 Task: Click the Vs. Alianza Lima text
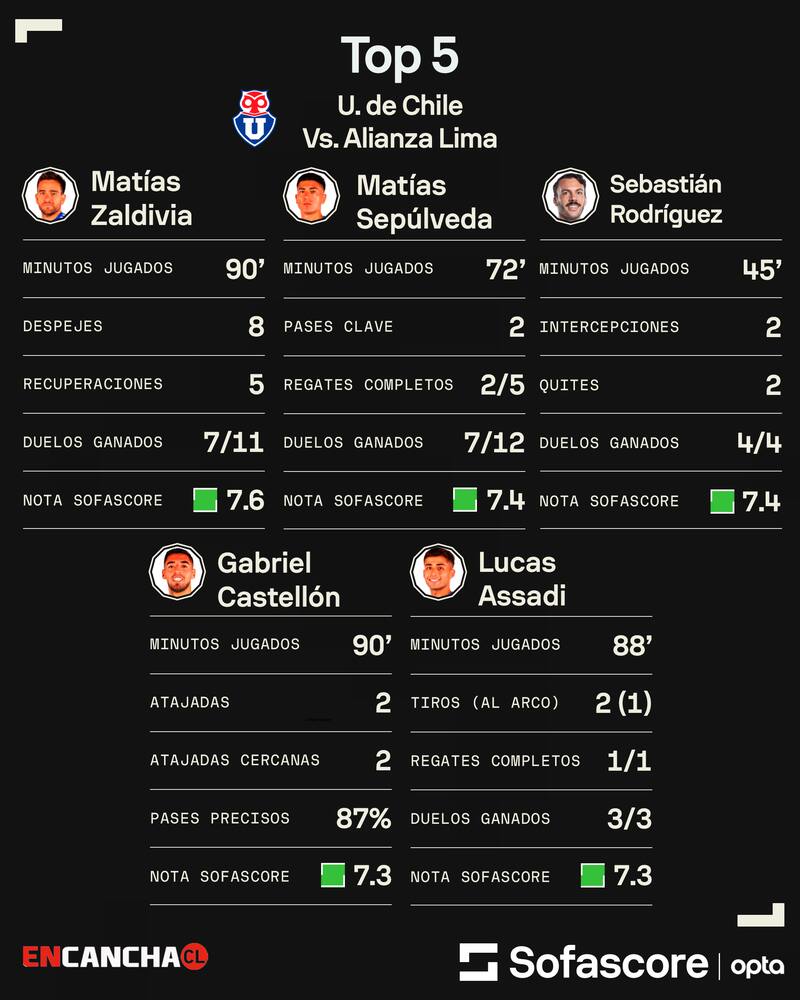(400, 138)
